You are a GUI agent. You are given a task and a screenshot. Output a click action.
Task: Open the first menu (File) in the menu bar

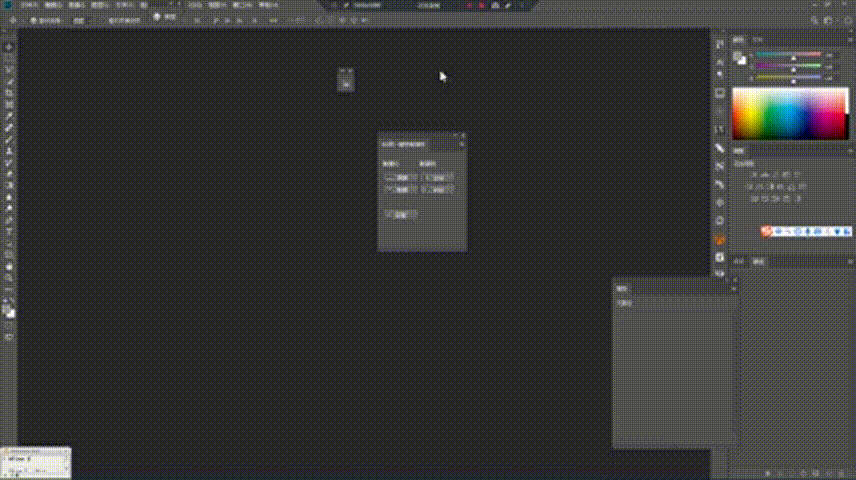click(x=29, y=5)
